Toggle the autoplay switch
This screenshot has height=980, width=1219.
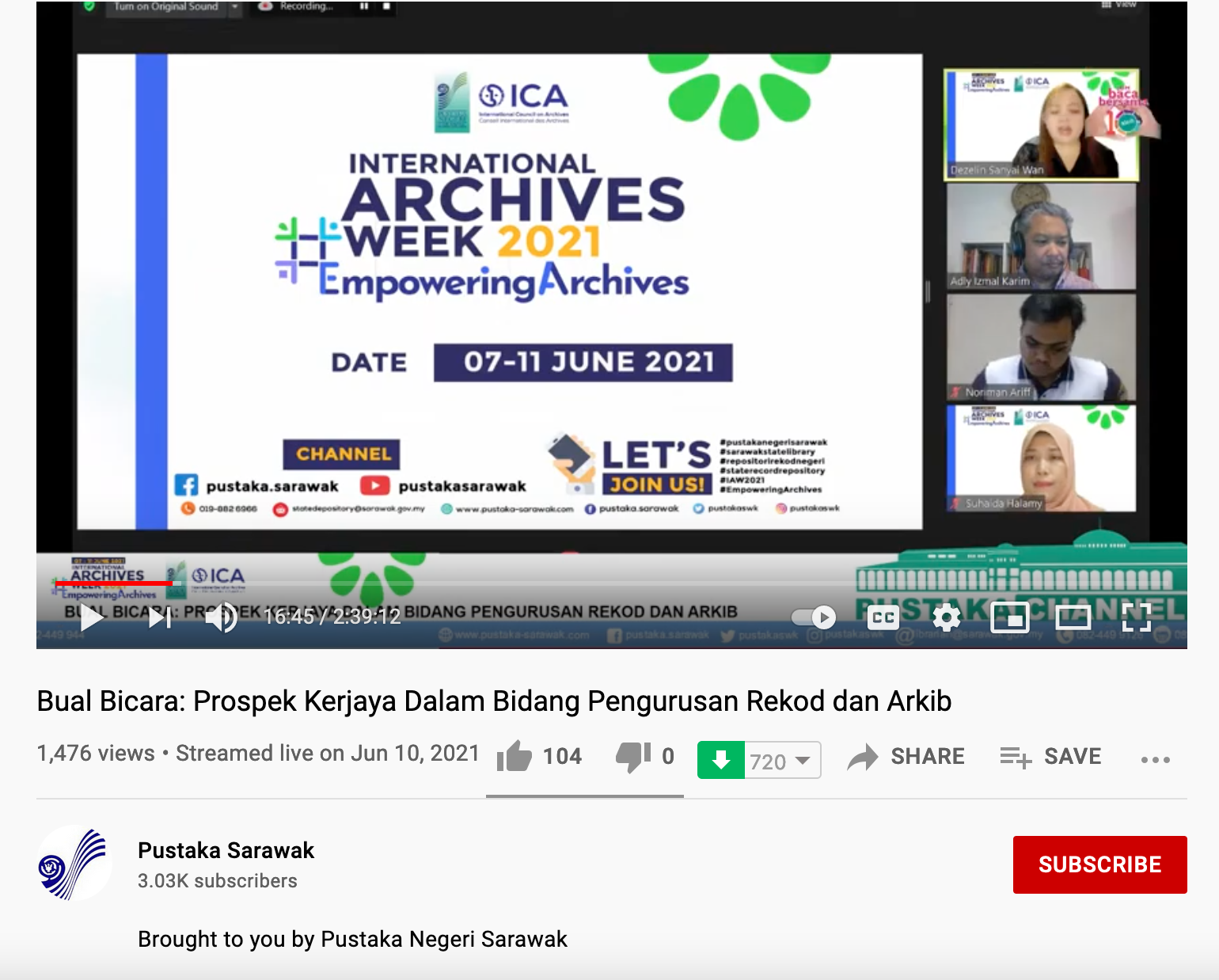(815, 617)
